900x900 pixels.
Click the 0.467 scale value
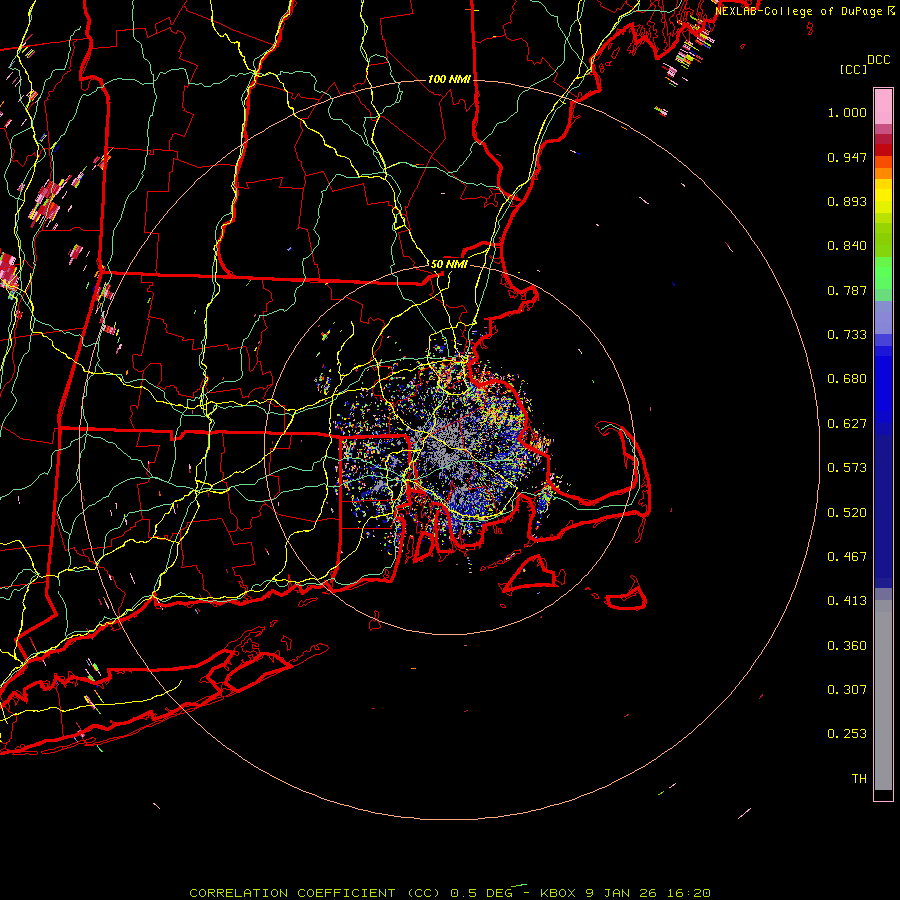click(847, 557)
